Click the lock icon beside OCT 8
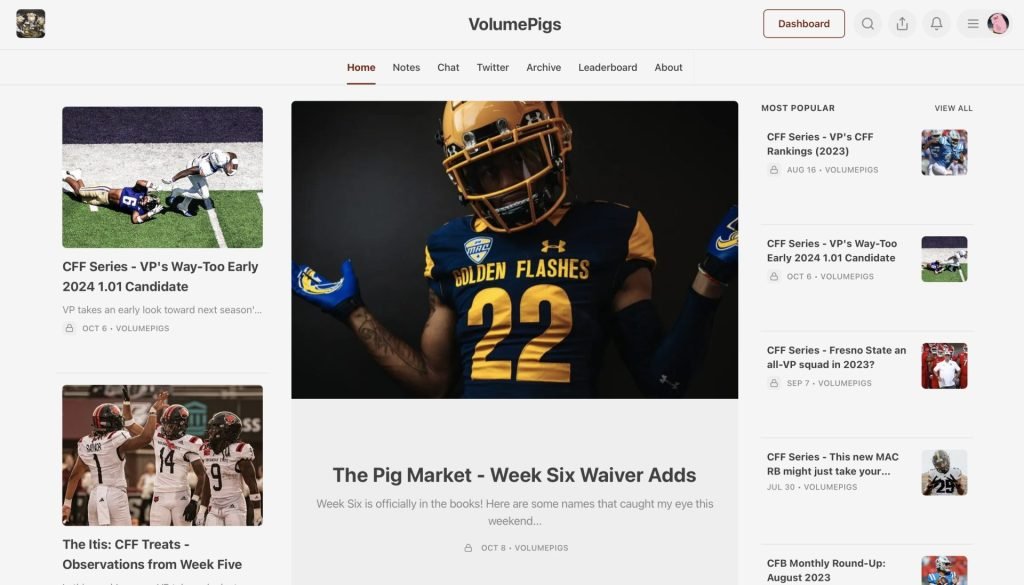 [468, 548]
